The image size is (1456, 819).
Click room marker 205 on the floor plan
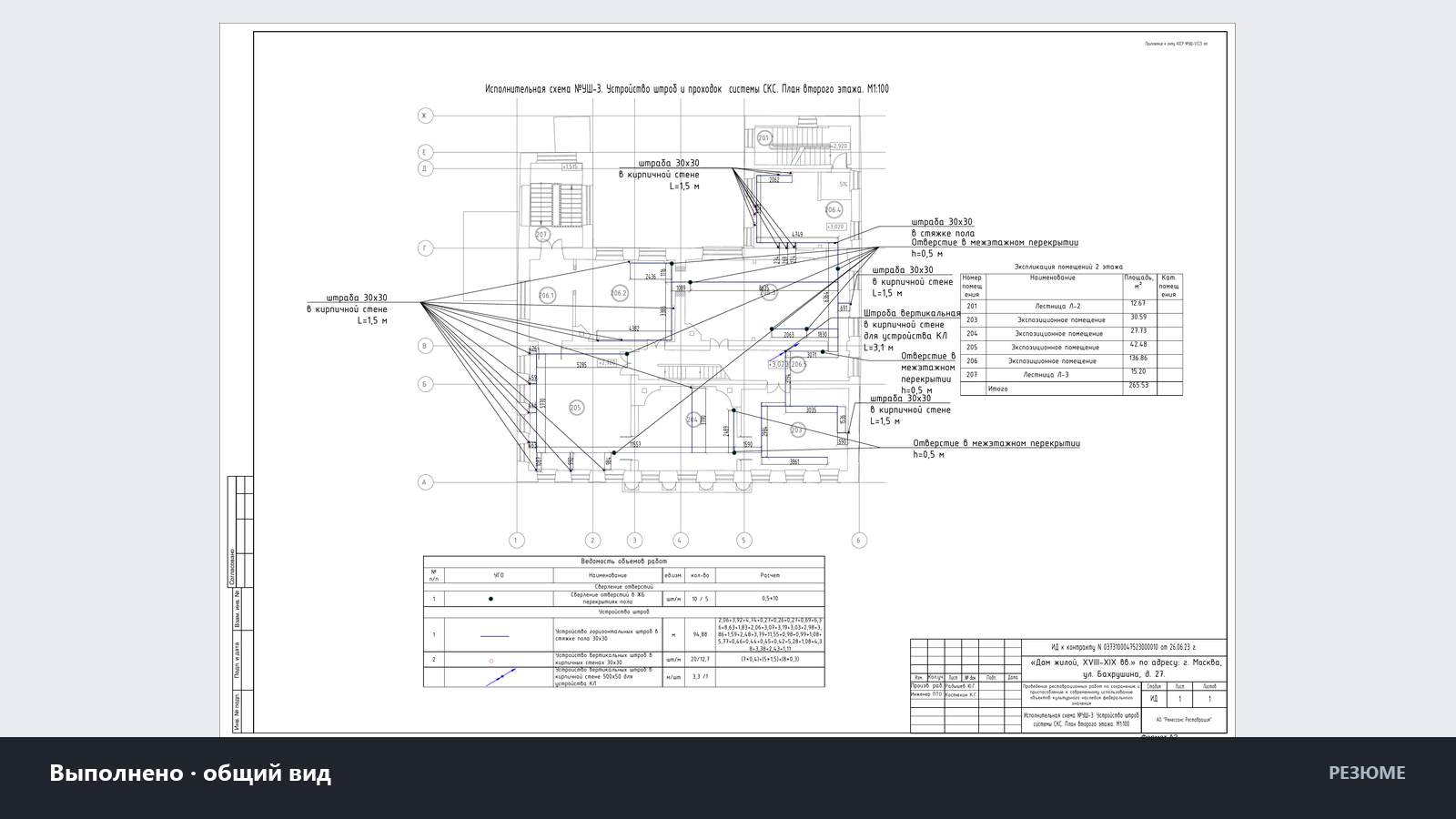point(575,408)
